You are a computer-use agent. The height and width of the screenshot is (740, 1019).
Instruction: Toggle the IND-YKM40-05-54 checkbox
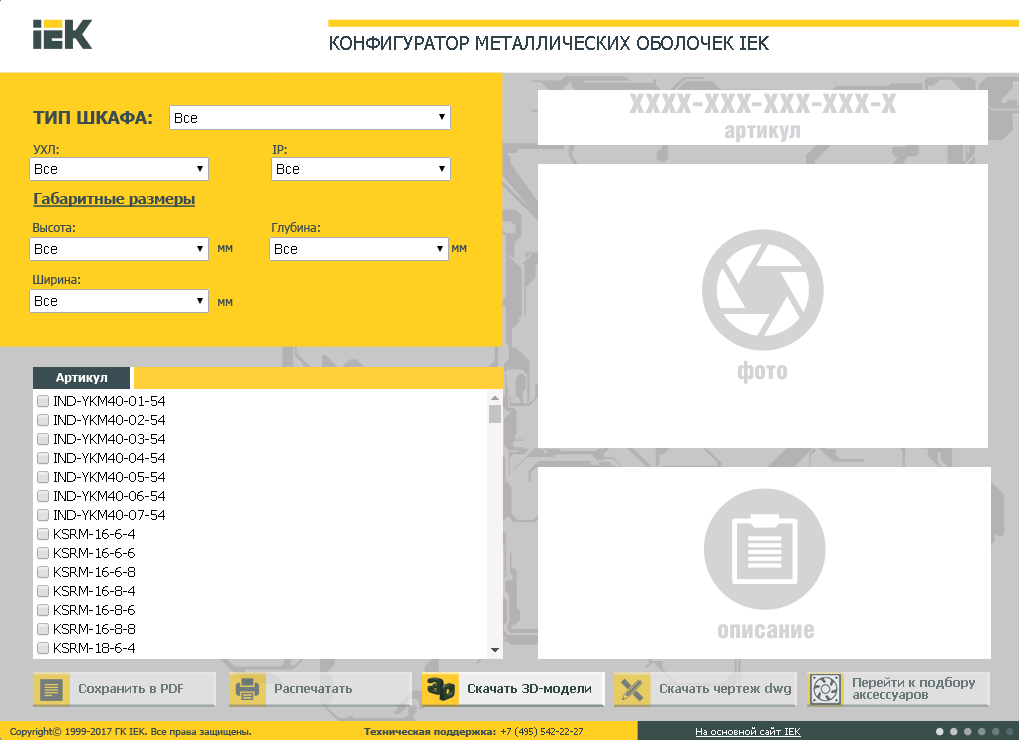(x=43, y=477)
